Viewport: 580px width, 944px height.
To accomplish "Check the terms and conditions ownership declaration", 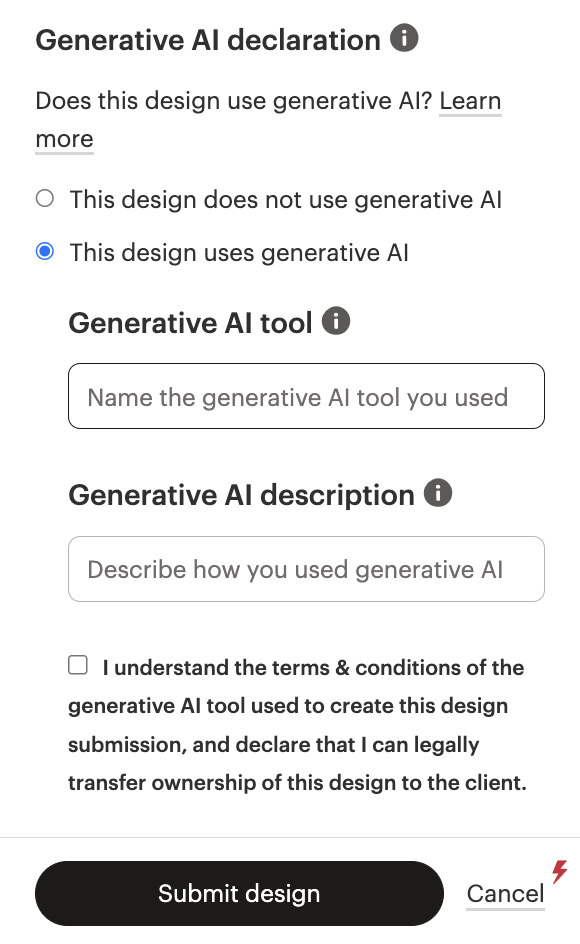I will [x=77, y=664].
